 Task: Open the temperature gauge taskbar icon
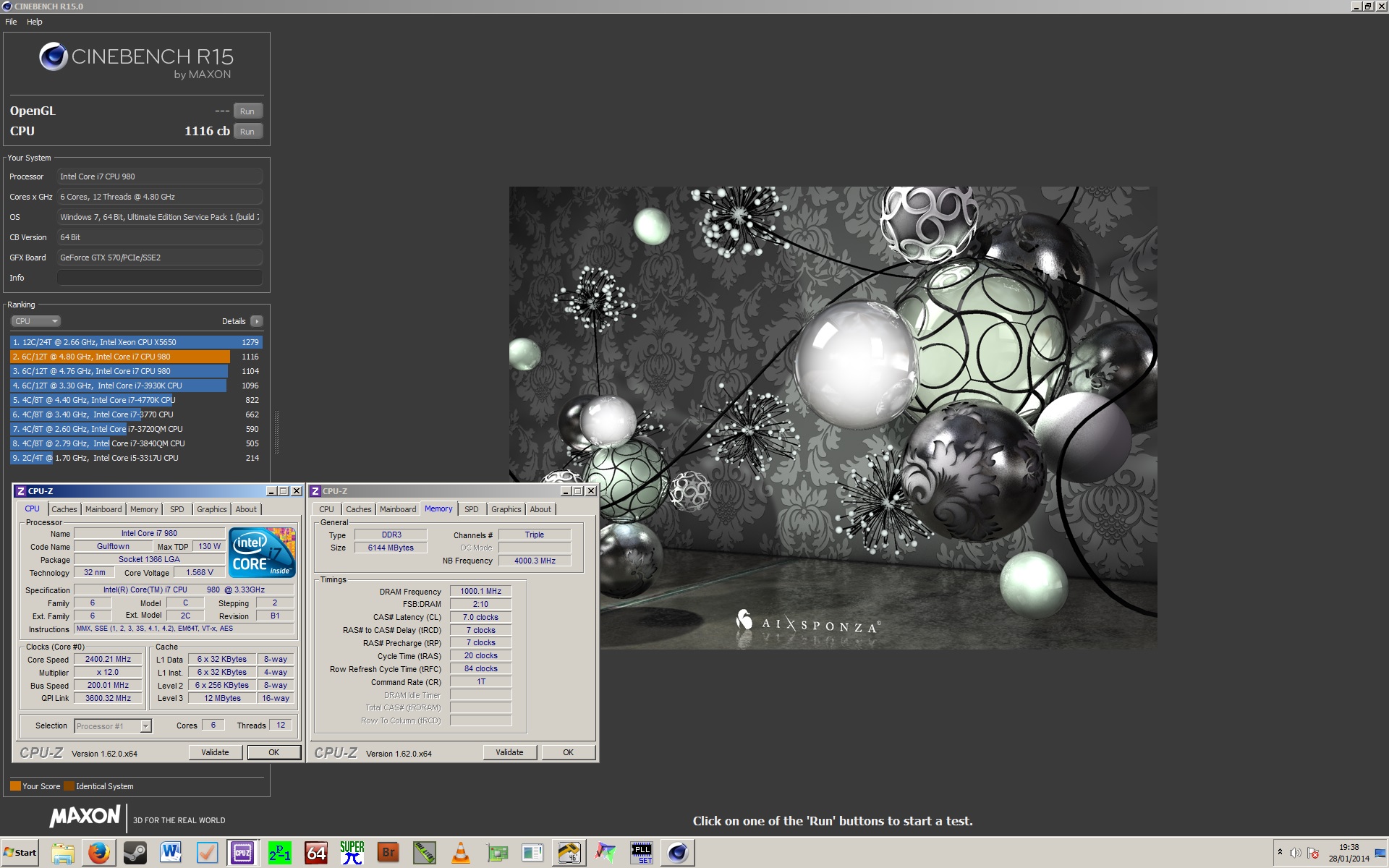tap(569, 853)
